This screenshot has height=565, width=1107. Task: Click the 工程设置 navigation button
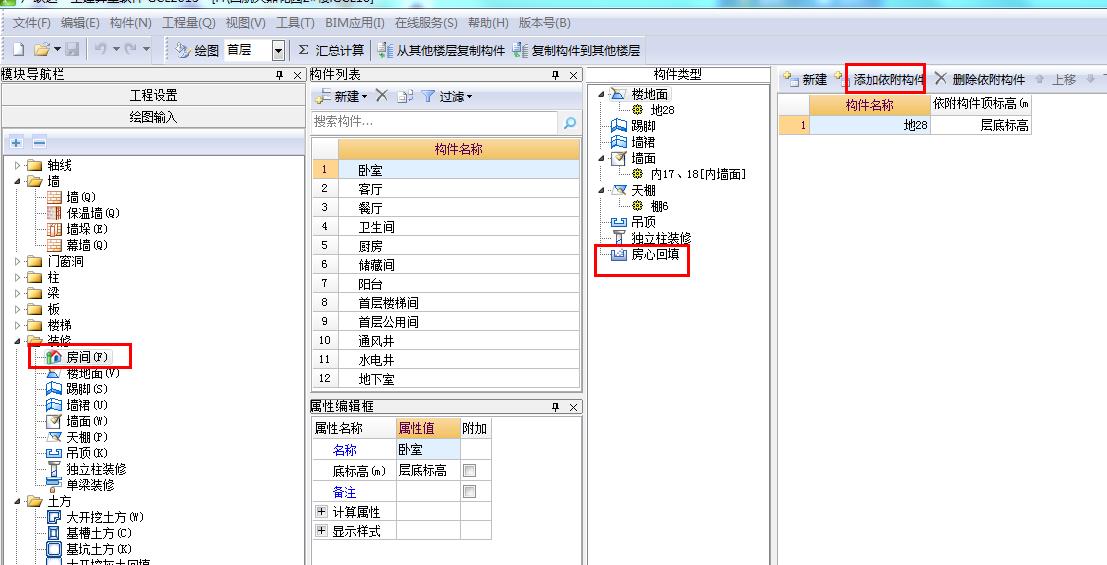click(x=153, y=95)
